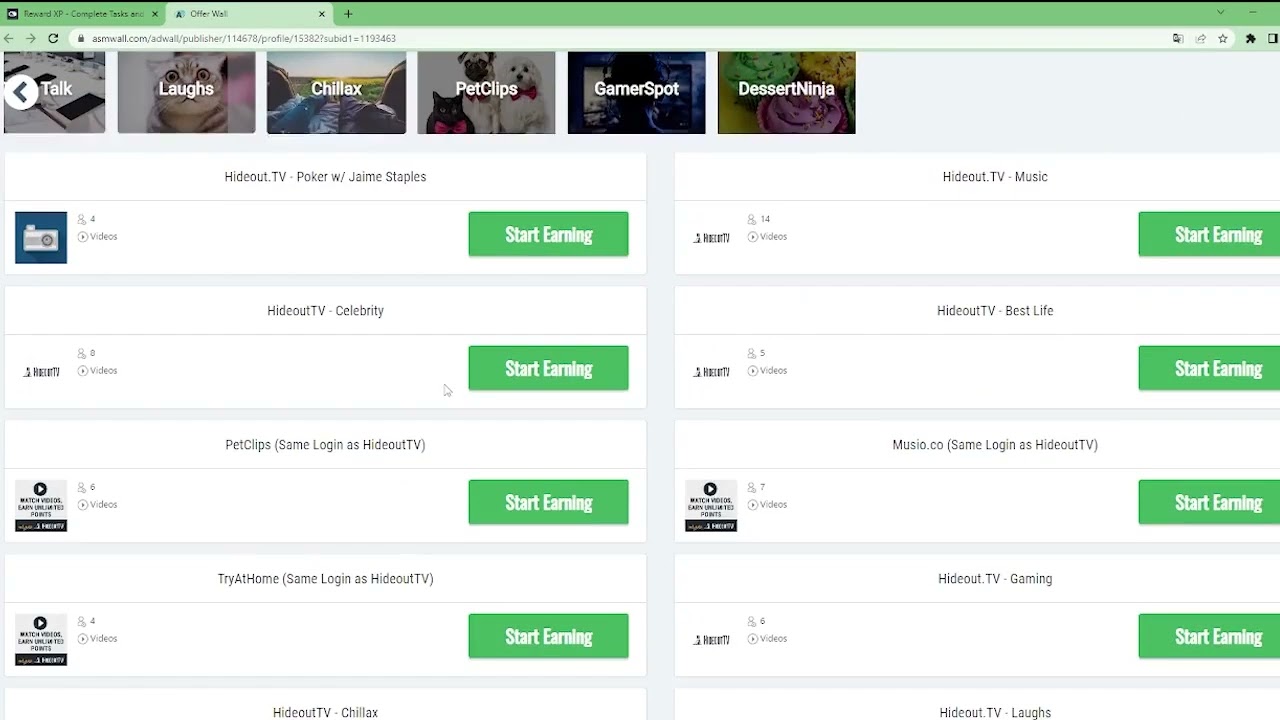Start Earning on Poker w/ Jaime Staples
1280x720 pixels.
click(548, 234)
